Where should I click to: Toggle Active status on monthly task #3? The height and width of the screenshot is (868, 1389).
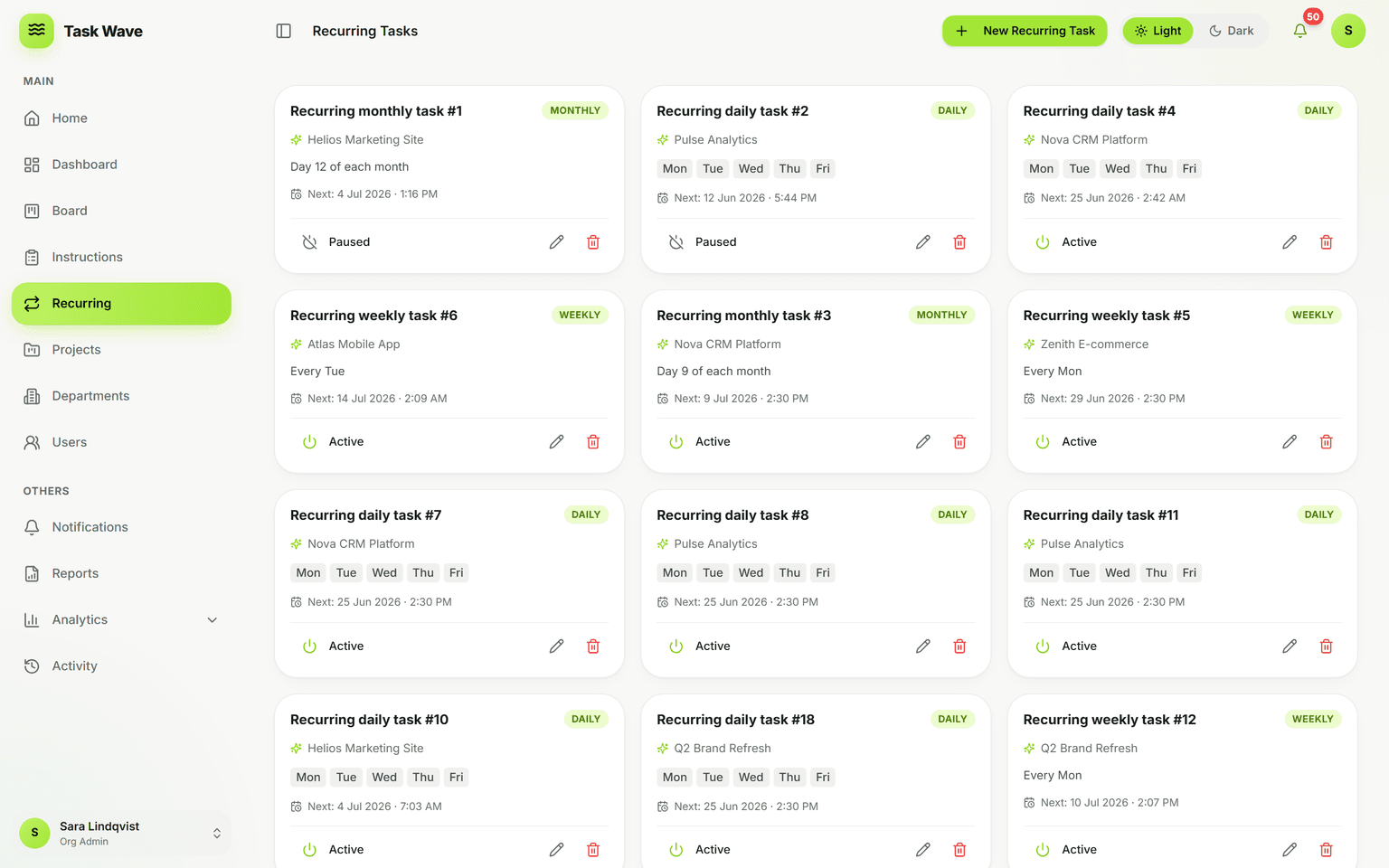699,441
